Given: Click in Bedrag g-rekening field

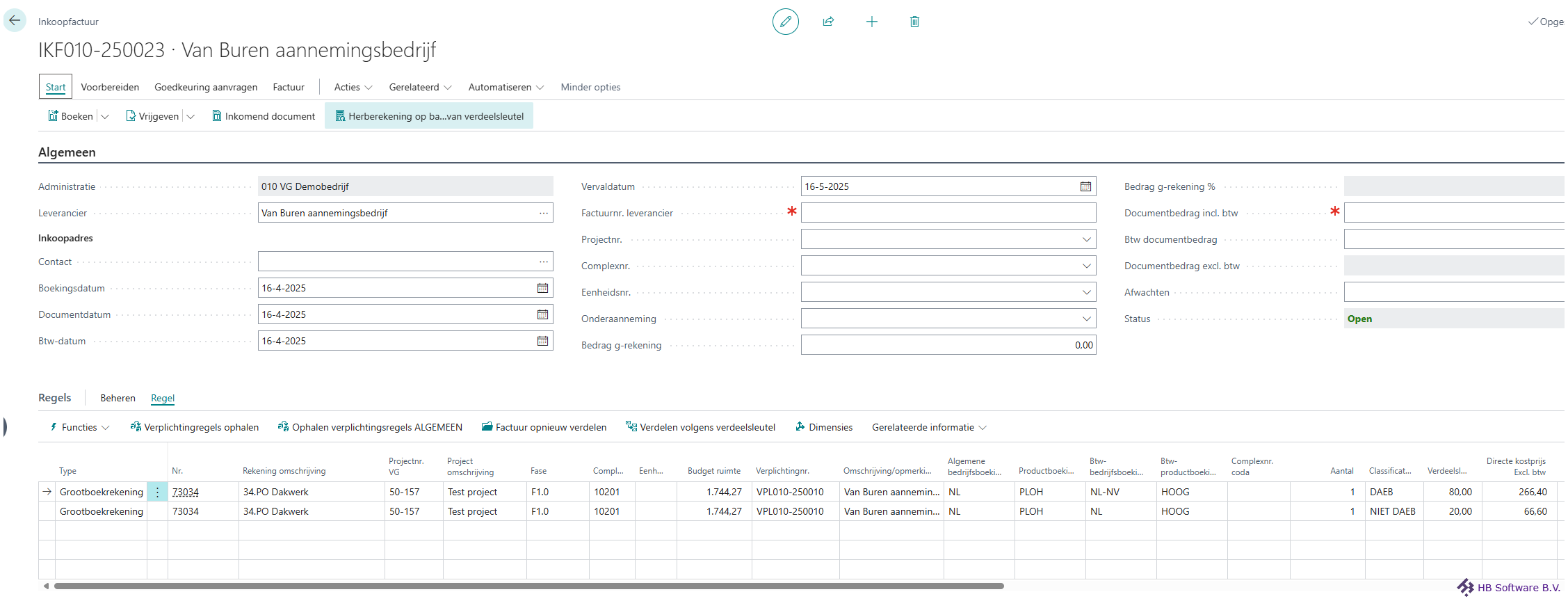Looking at the screenshot, I should coord(948,345).
